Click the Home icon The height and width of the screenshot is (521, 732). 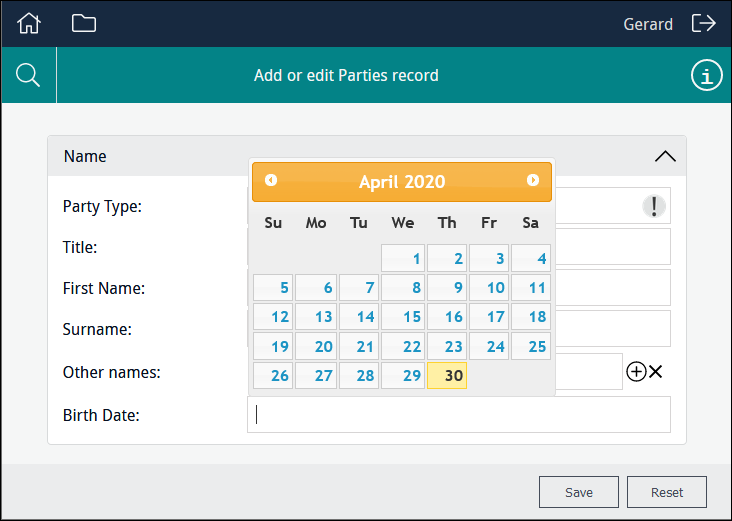[x=30, y=23]
